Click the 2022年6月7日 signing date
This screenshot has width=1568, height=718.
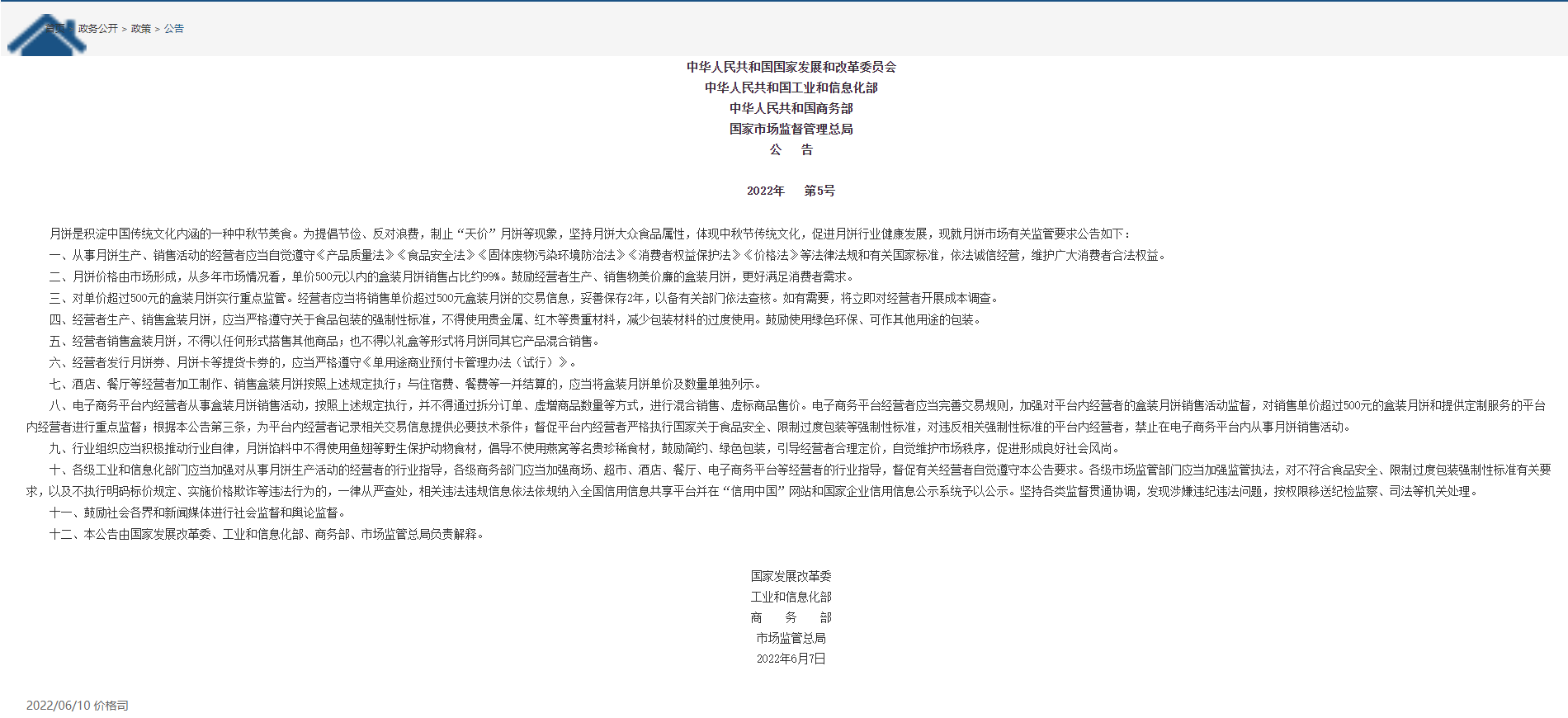[x=791, y=659]
